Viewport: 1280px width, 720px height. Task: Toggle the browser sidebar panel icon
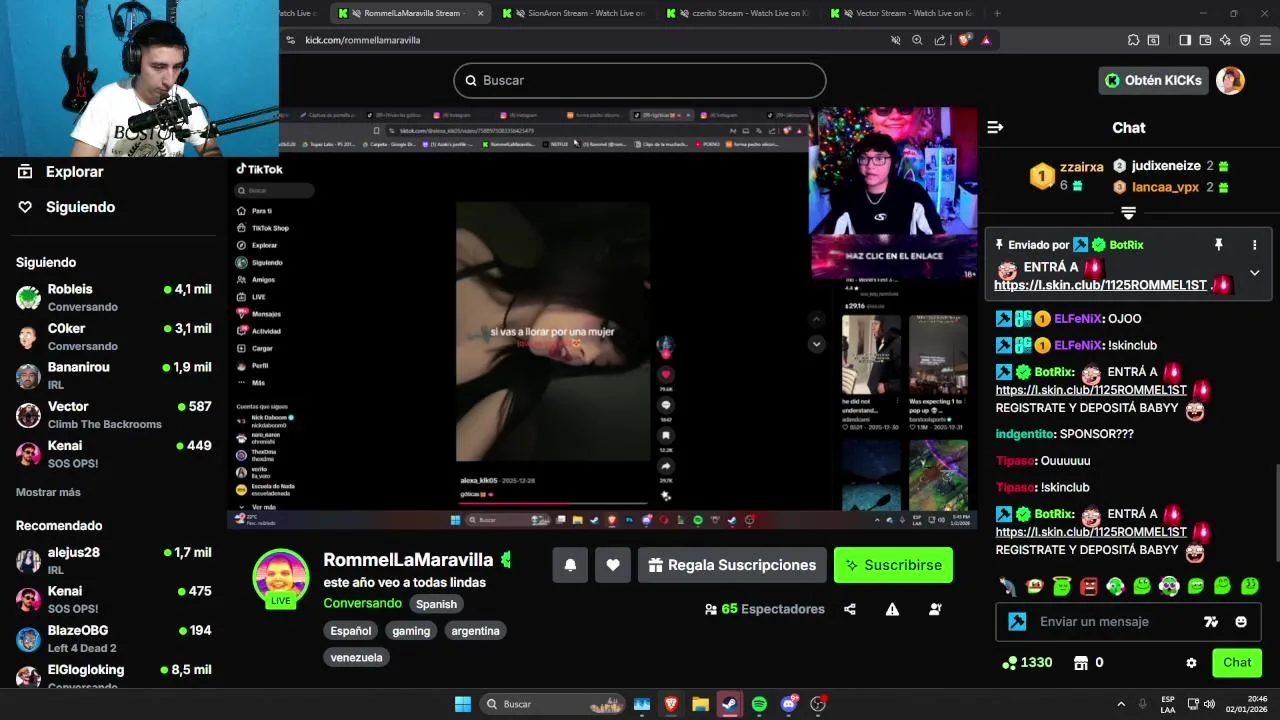click(1185, 40)
